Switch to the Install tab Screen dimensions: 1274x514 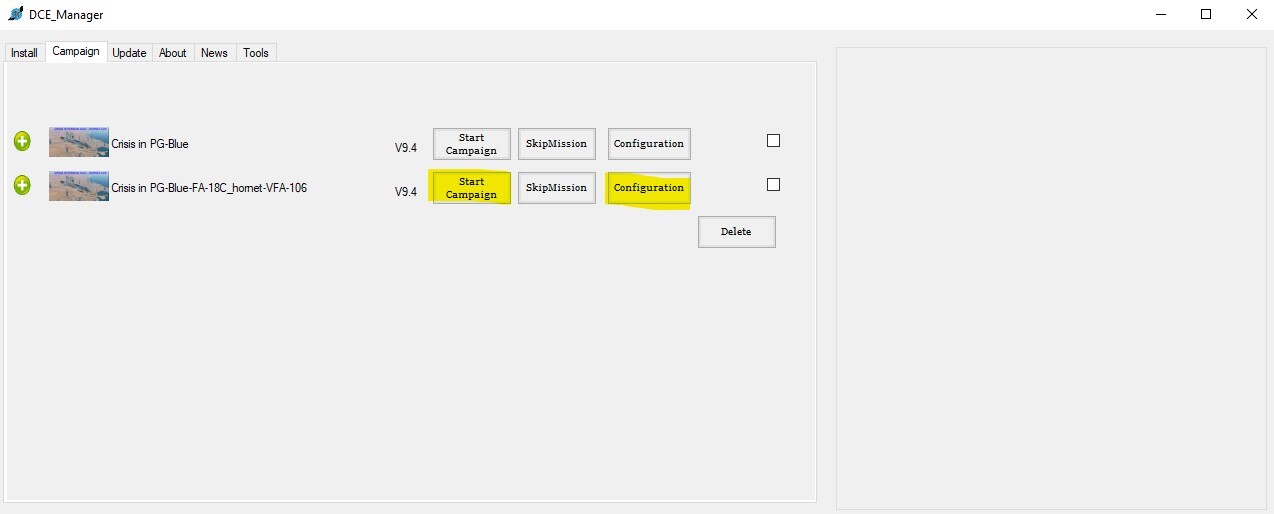coord(25,53)
